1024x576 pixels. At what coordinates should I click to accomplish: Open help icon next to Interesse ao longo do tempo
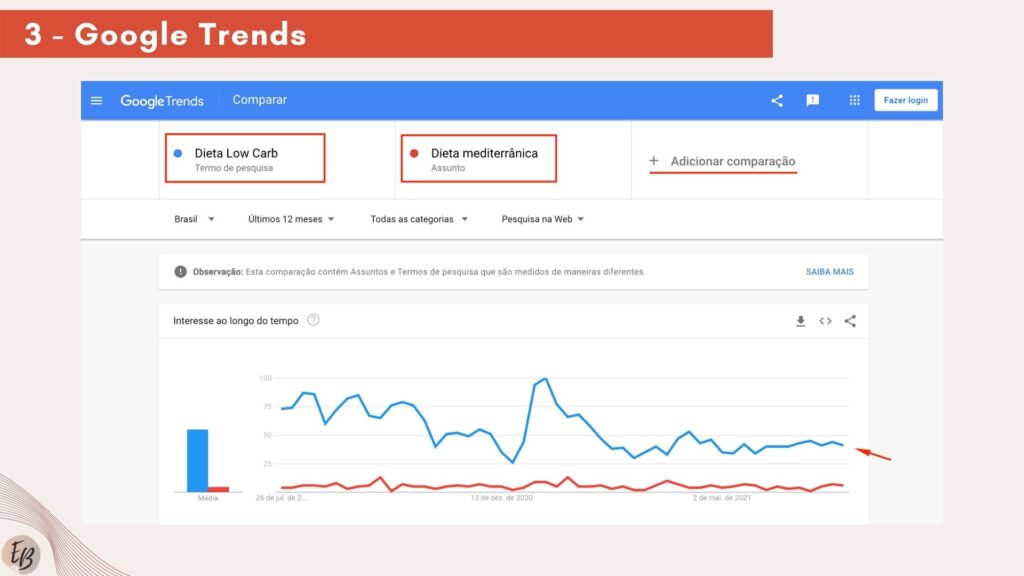(x=313, y=320)
